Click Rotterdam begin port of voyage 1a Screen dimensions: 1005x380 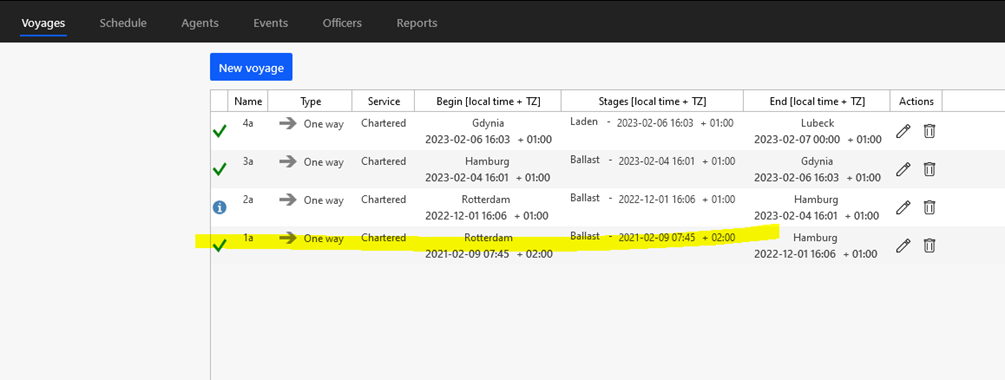click(488, 238)
